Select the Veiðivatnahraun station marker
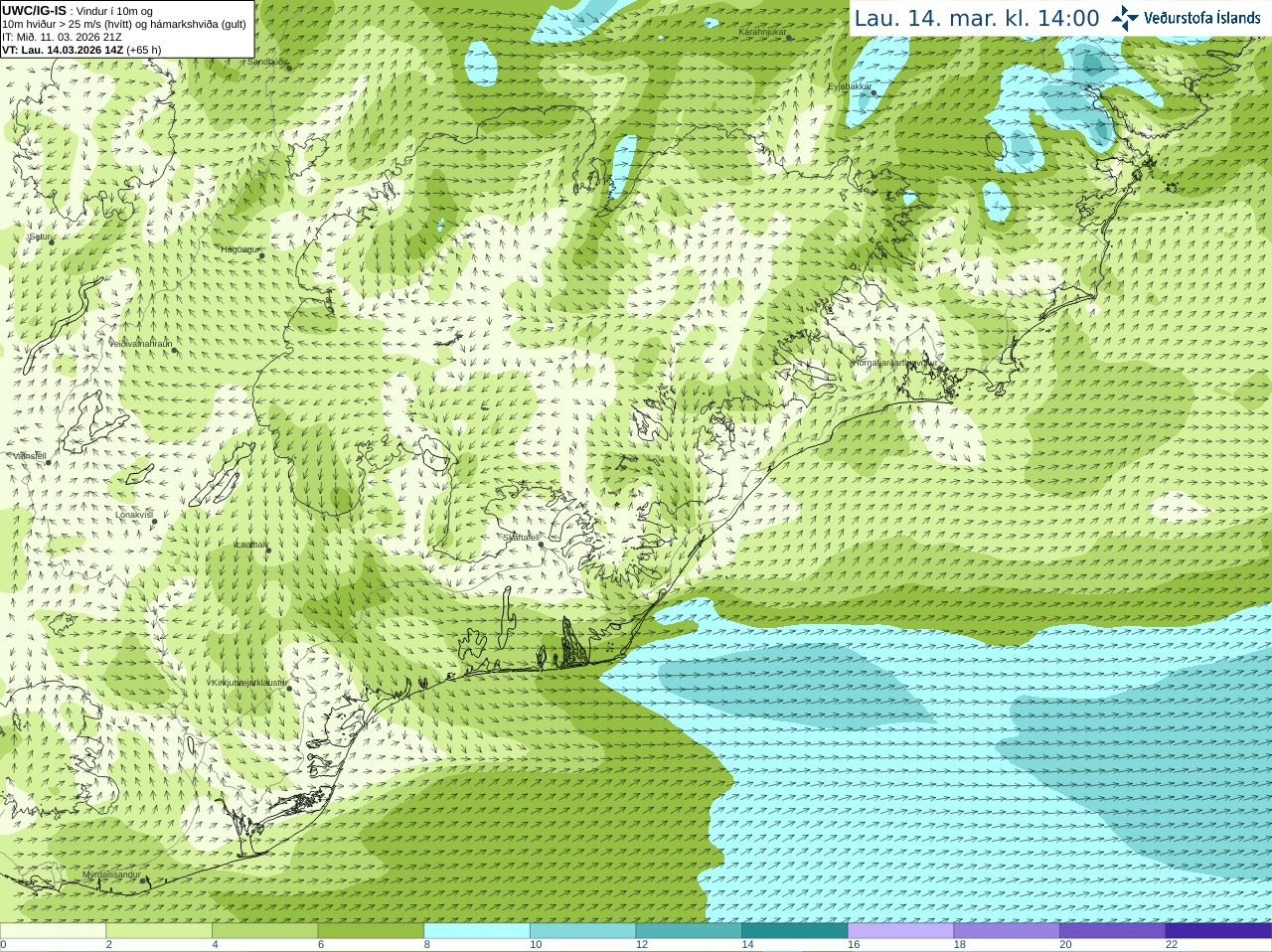1272x952 pixels. click(174, 349)
